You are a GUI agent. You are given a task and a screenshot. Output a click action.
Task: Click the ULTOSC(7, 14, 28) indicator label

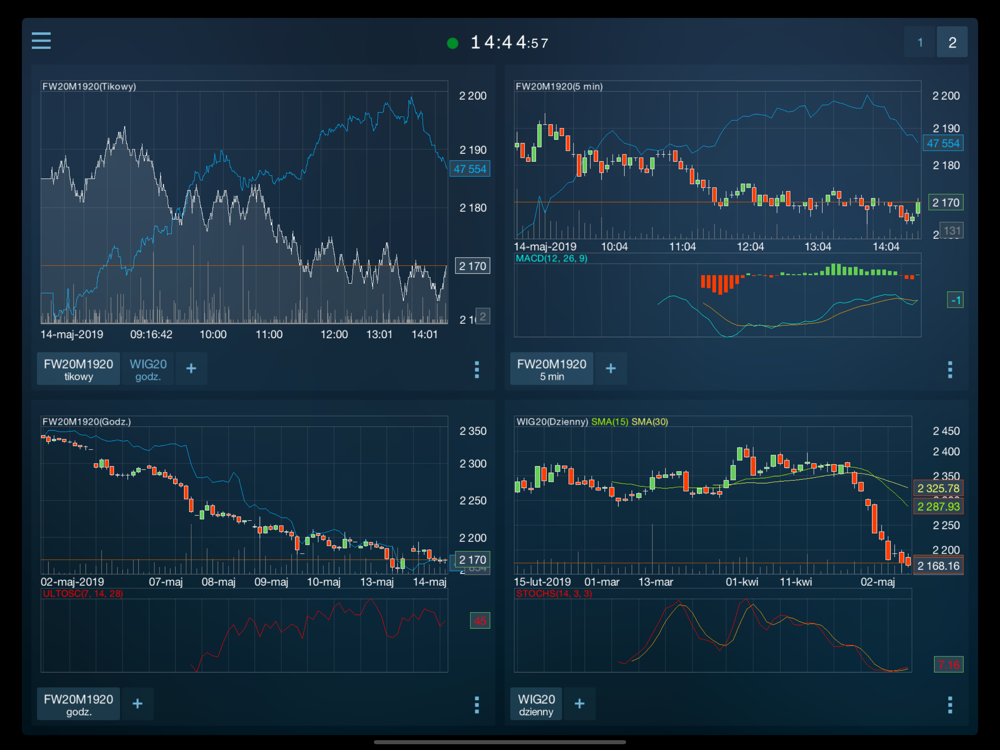(x=82, y=594)
